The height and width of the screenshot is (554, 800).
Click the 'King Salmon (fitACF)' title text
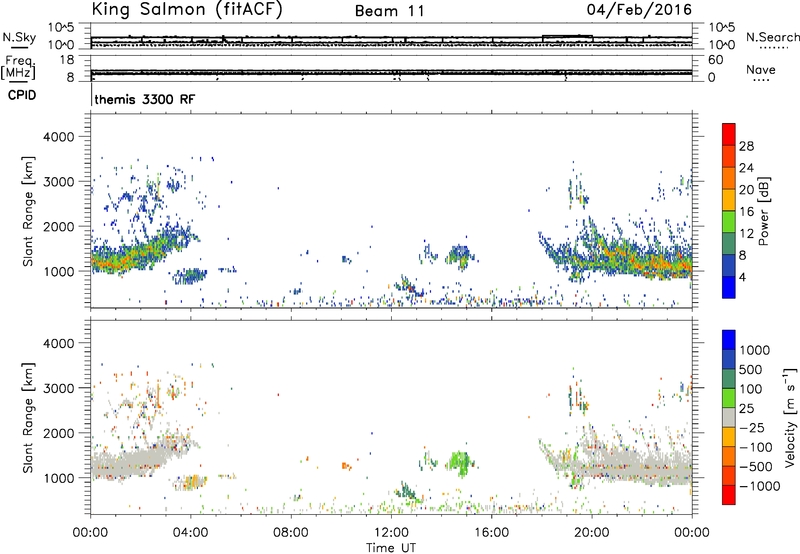[187, 9]
